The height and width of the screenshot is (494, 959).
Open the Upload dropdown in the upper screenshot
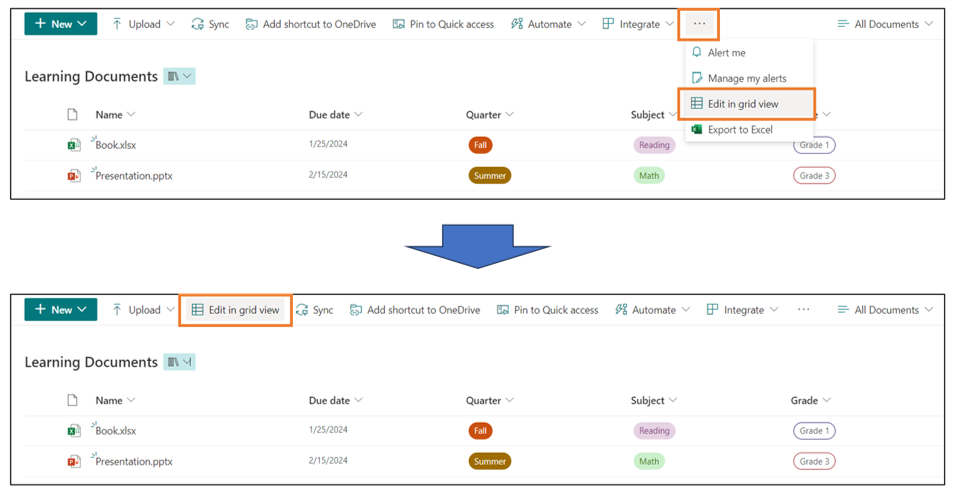(x=143, y=24)
